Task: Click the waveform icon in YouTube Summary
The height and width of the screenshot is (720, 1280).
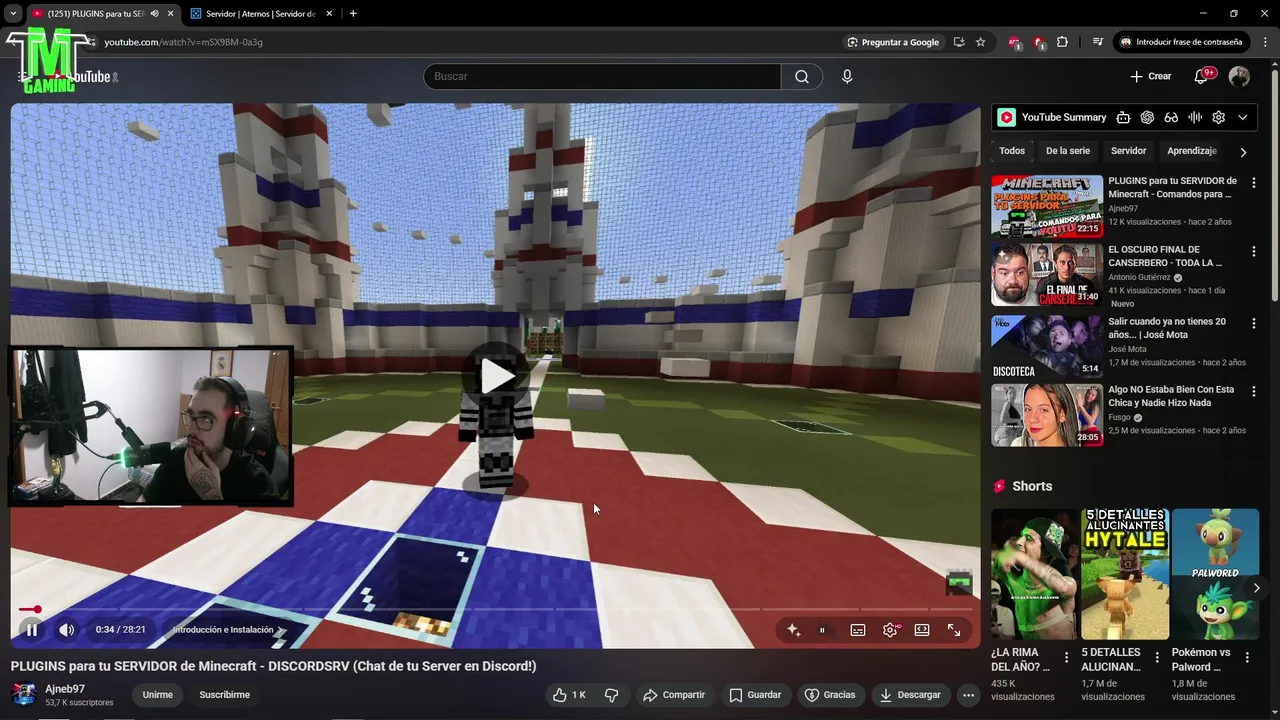Action: point(1195,117)
